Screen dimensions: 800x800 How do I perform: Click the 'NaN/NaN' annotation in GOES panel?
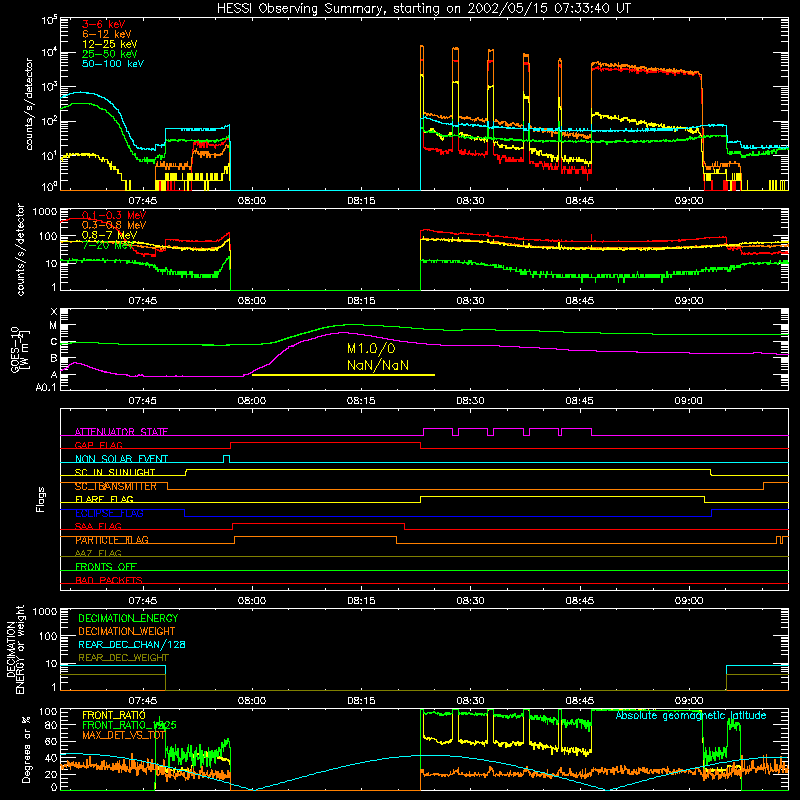(378, 365)
